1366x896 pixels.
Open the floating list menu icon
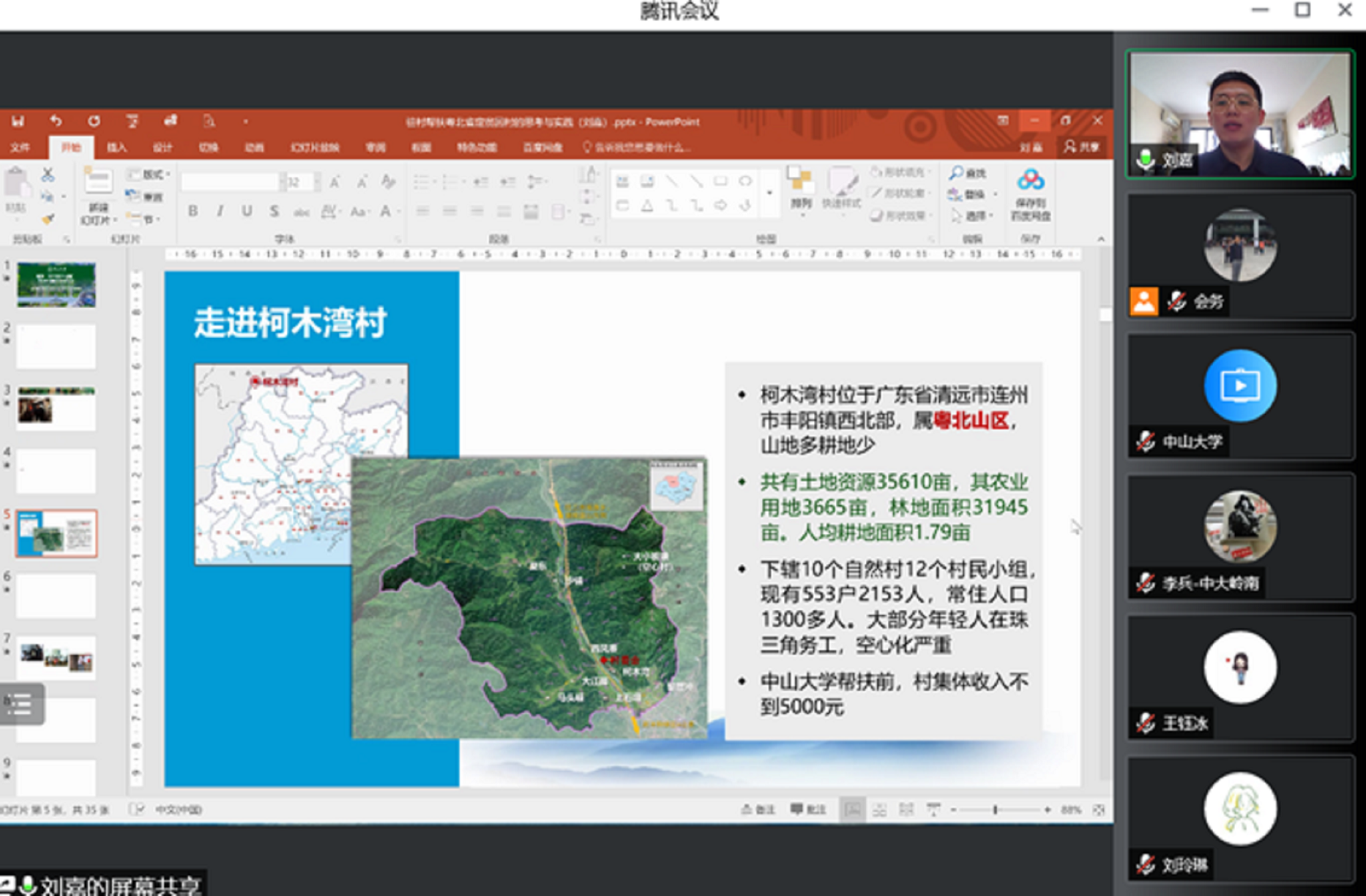(x=22, y=703)
